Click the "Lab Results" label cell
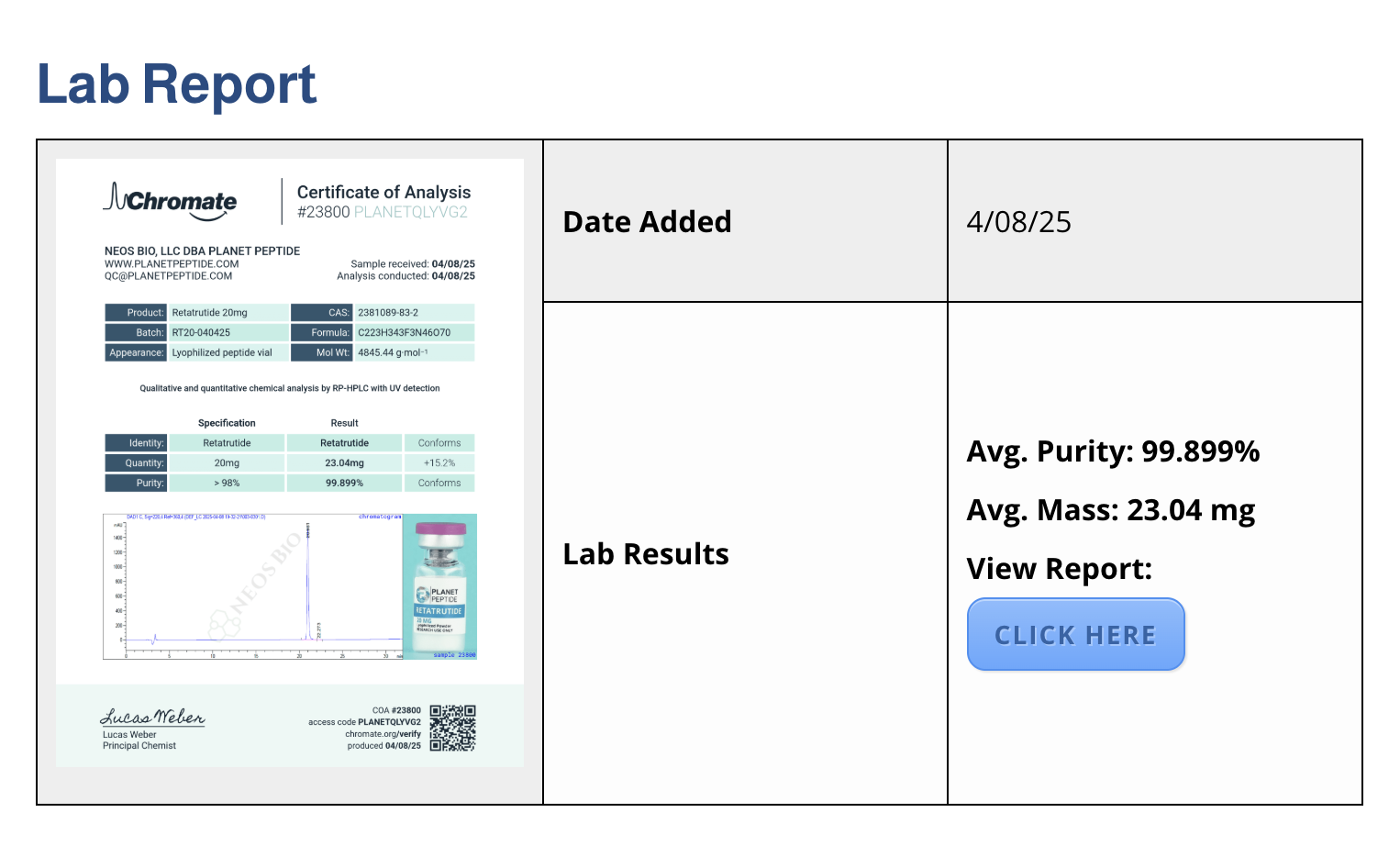 point(745,553)
